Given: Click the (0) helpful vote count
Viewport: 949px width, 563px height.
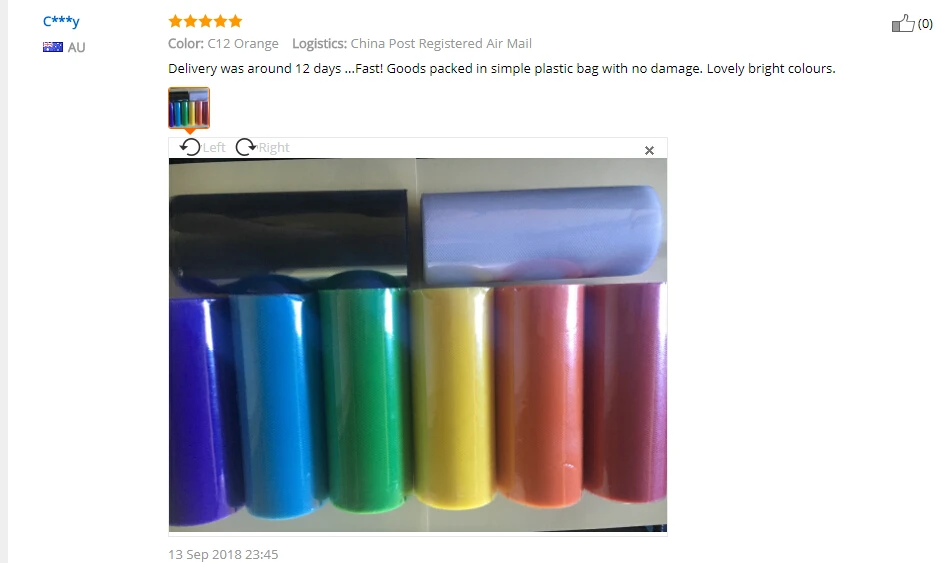Looking at the screenshot, I should tap(925, 24).
